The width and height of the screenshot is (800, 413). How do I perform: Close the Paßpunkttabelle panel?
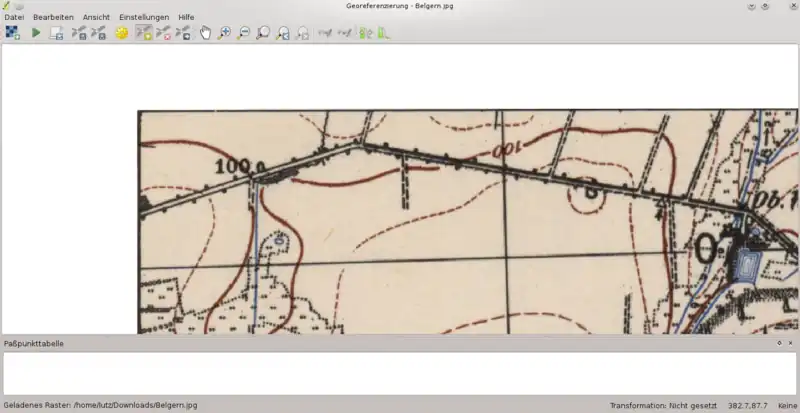coord(790,343)
